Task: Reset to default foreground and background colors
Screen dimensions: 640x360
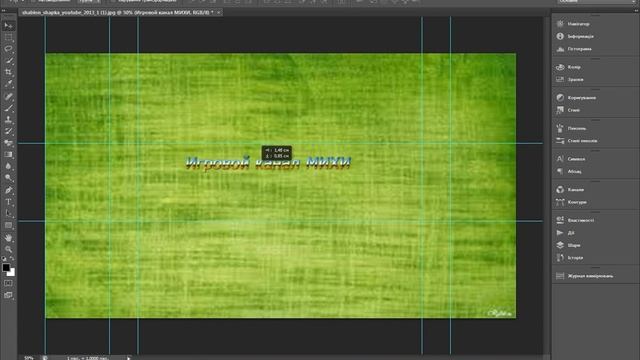Action: (4, 259)
